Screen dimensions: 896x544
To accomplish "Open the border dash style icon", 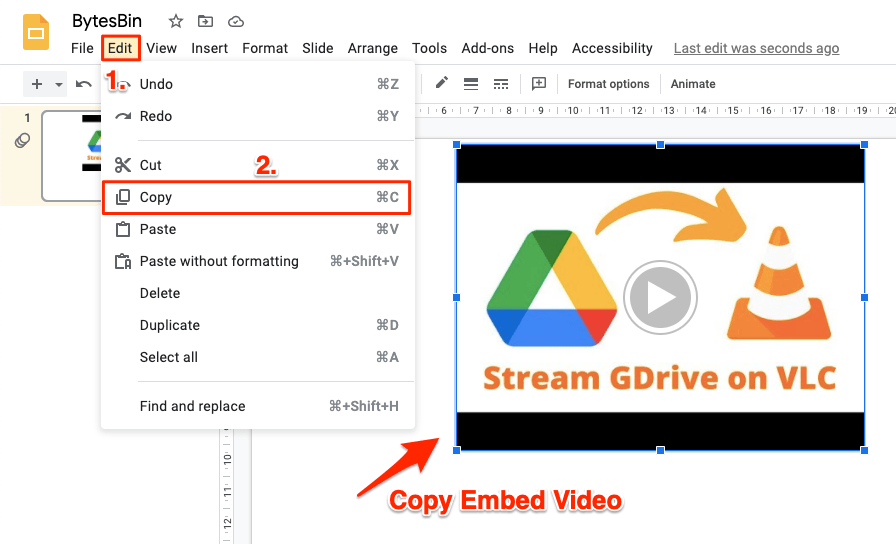I will click(501, 84).
